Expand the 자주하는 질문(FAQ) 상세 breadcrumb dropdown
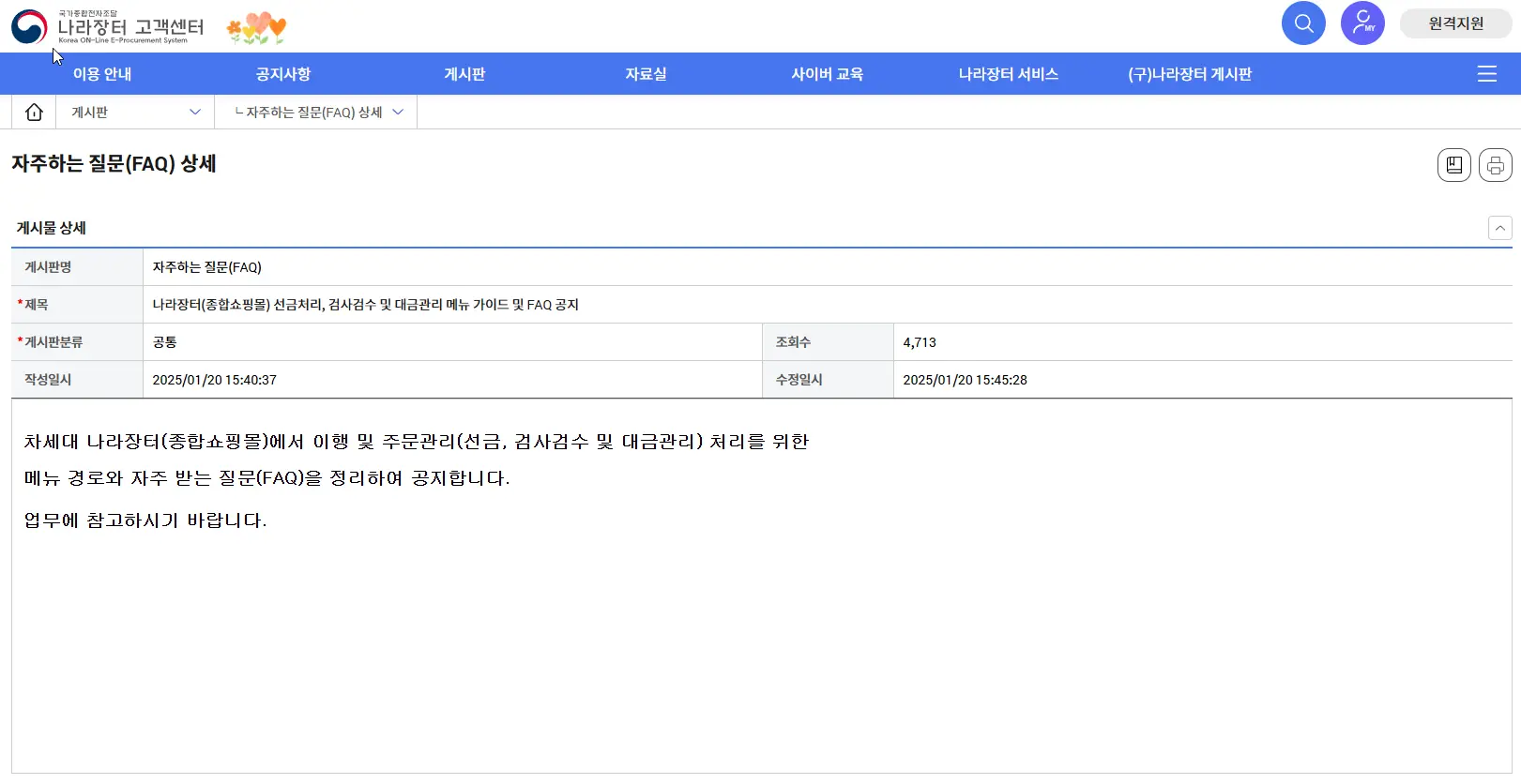1521x784 pixels. [x=316, y=113]
